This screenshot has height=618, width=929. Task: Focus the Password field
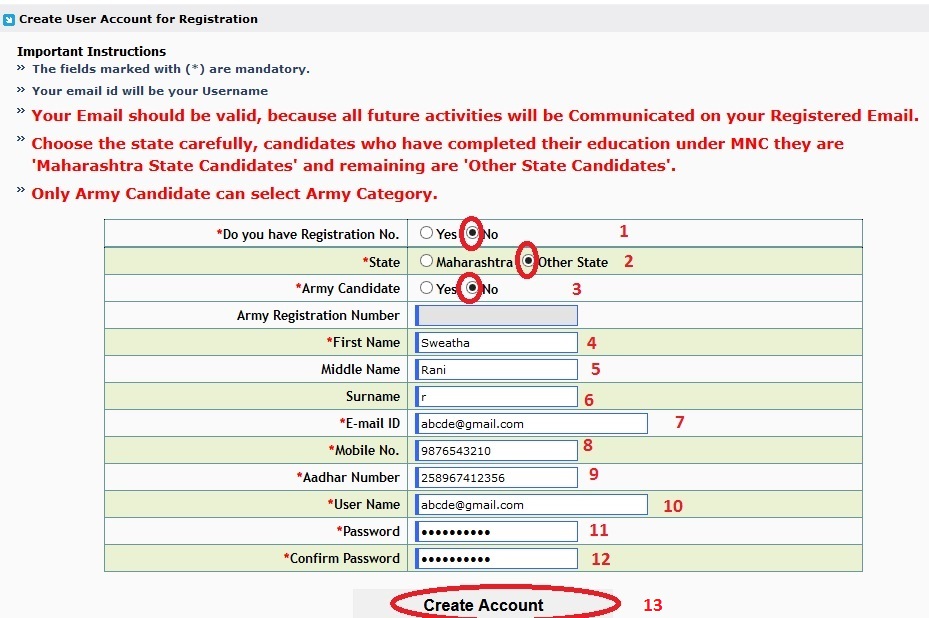[x=496, y=531]
